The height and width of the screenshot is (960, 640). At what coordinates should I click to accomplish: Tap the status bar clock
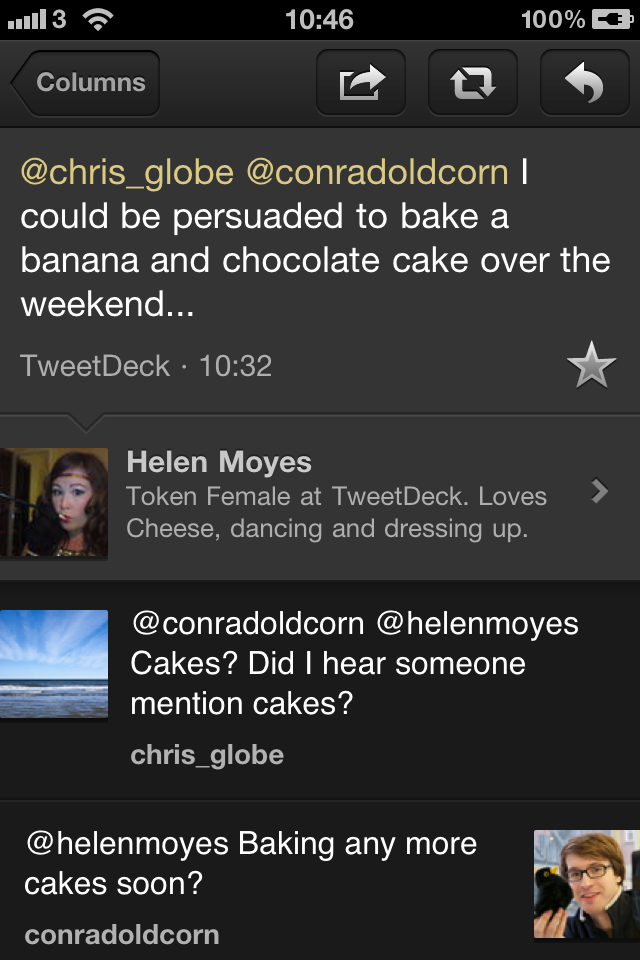click(319, 19)
